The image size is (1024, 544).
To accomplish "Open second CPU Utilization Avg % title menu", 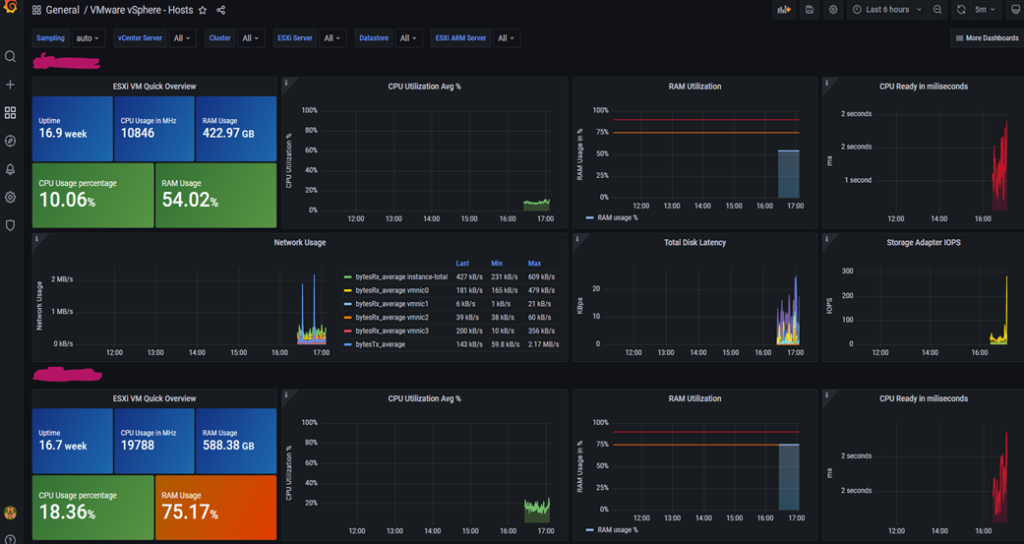I will pos(424,398).
